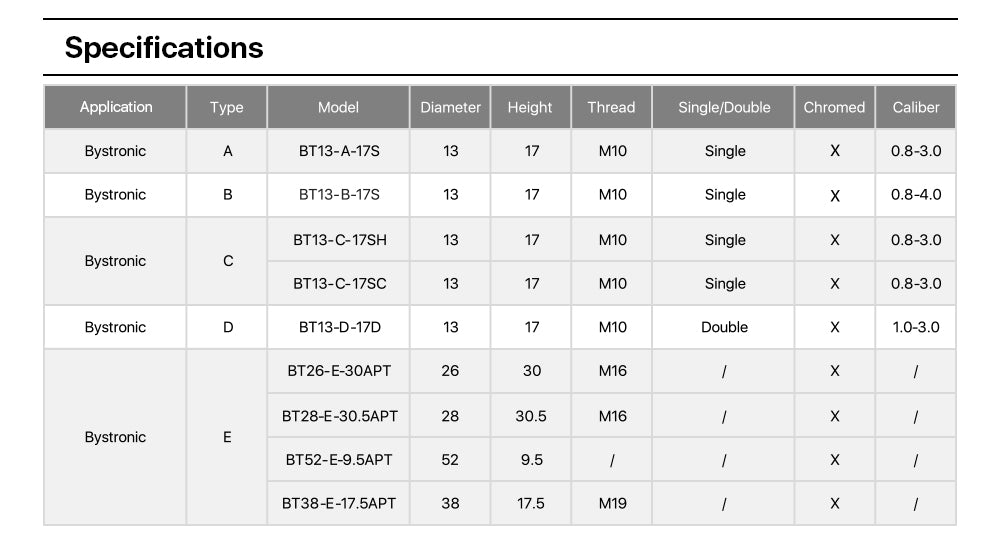Viewport: 1000px width, 534px height.
Task: Click the Diameter column header
Action: point(450,107)
